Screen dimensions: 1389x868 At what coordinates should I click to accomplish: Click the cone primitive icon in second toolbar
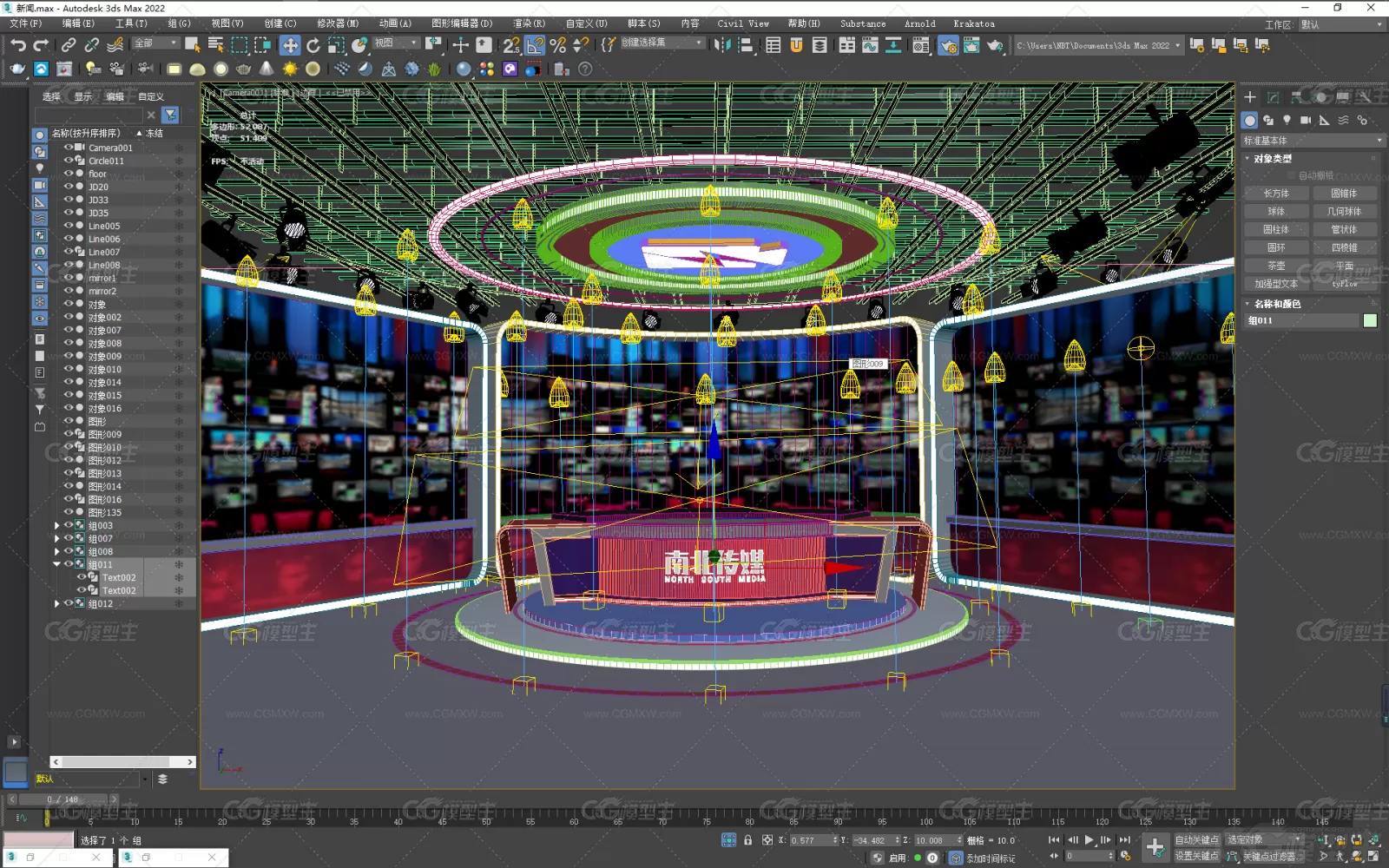point(267,69)
